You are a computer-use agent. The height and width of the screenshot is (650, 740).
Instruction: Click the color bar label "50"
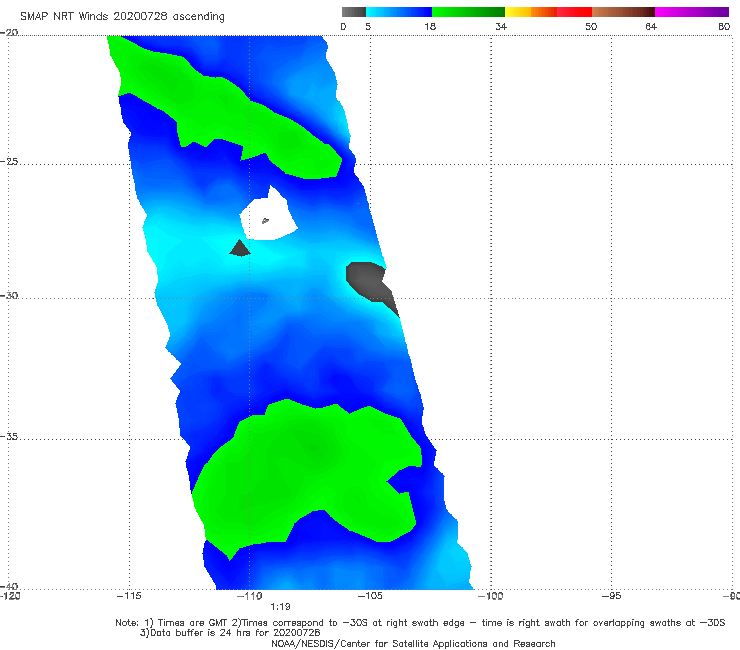pos(591,26)
